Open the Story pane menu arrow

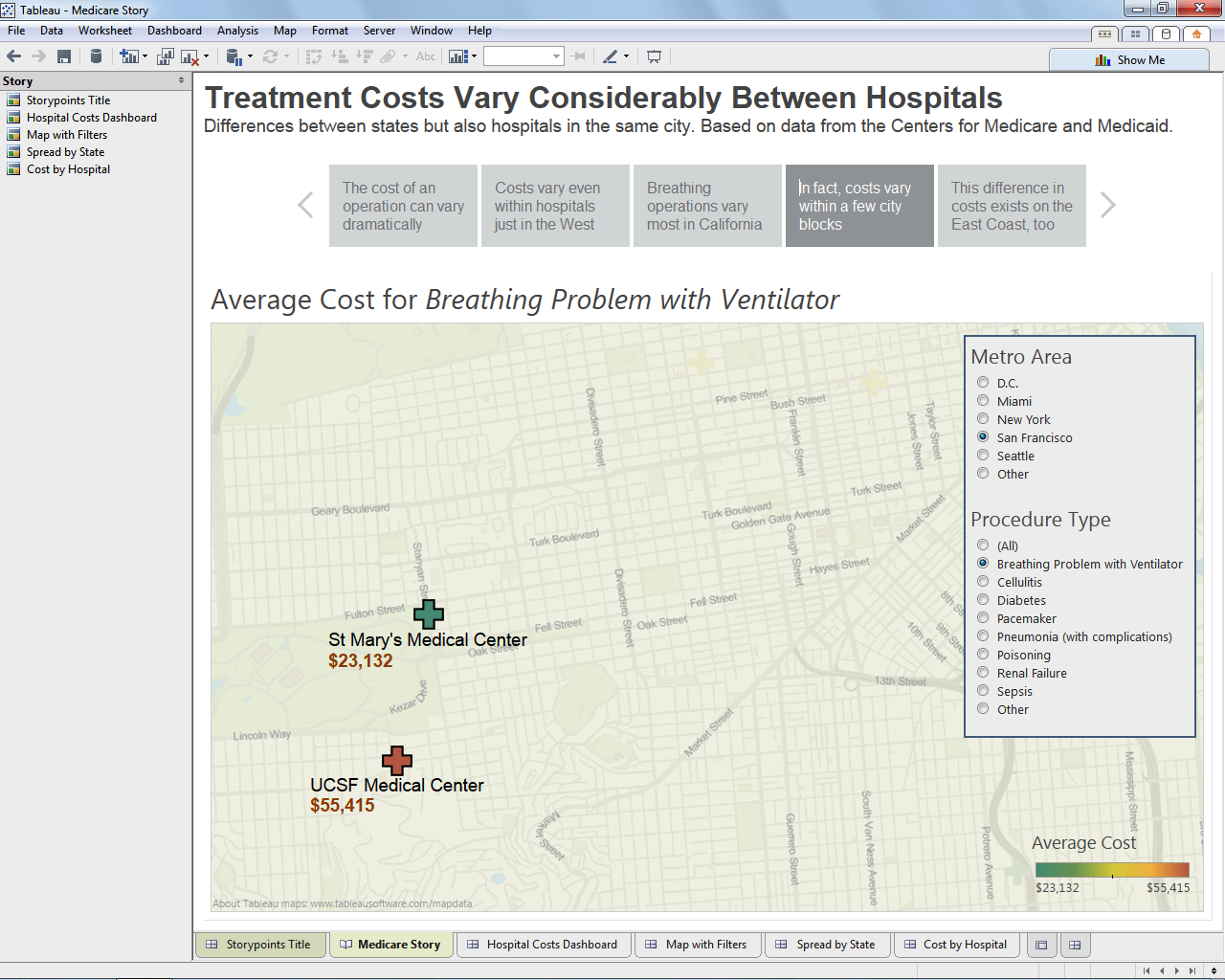tap(181, 80)
